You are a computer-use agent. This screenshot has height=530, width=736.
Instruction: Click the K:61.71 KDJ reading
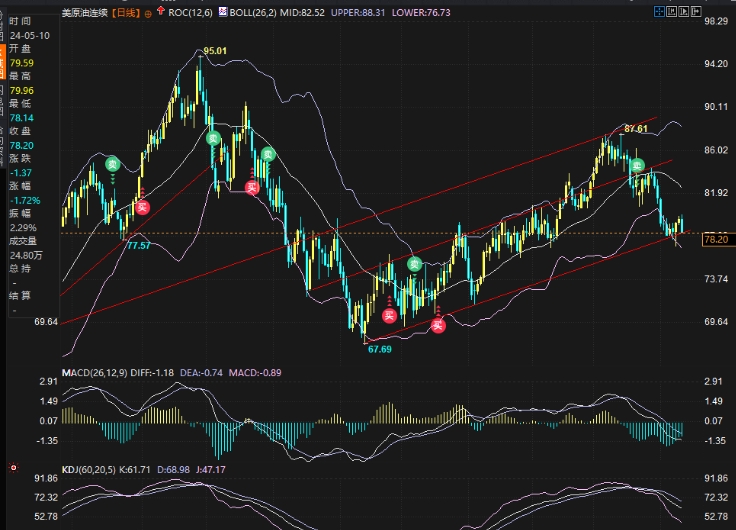[x=135, y=469]
